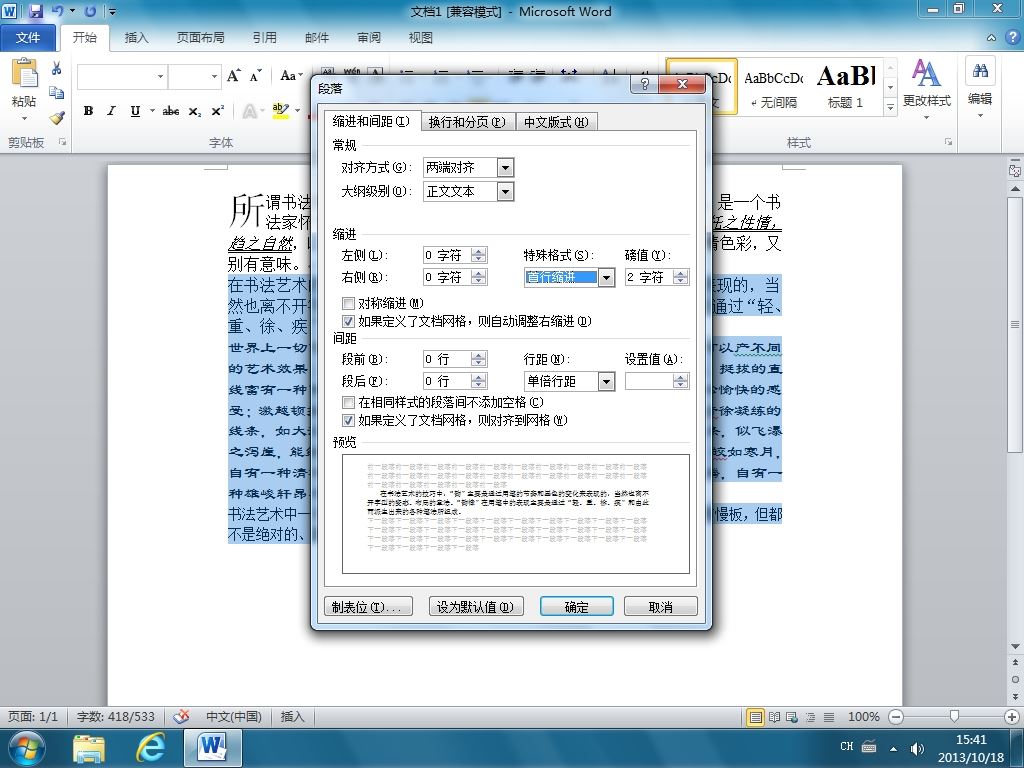Image resolution: width=1024 pixels, height=768 pixels.
Task: Select the Format Painter brush icon
Action: click(57, 118)
